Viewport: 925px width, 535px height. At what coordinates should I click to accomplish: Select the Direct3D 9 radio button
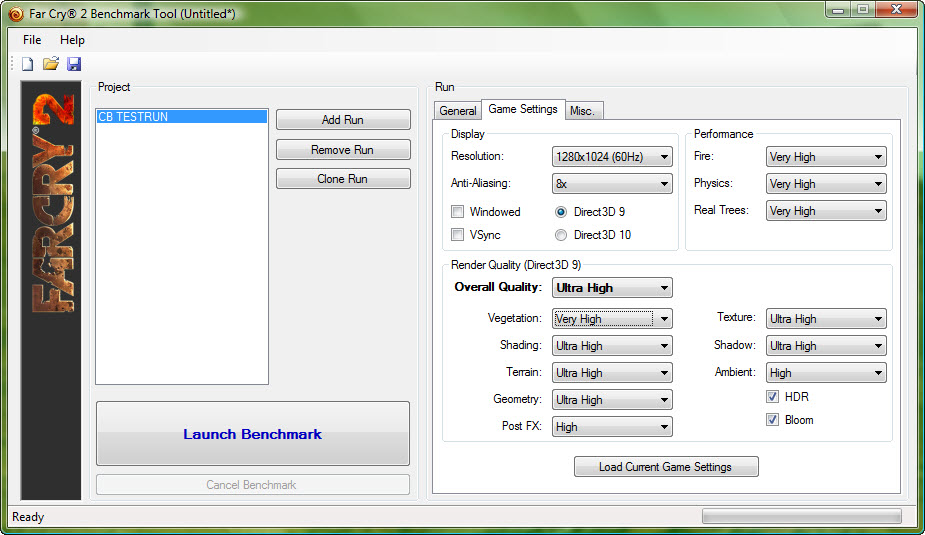[x=560, y=211]
